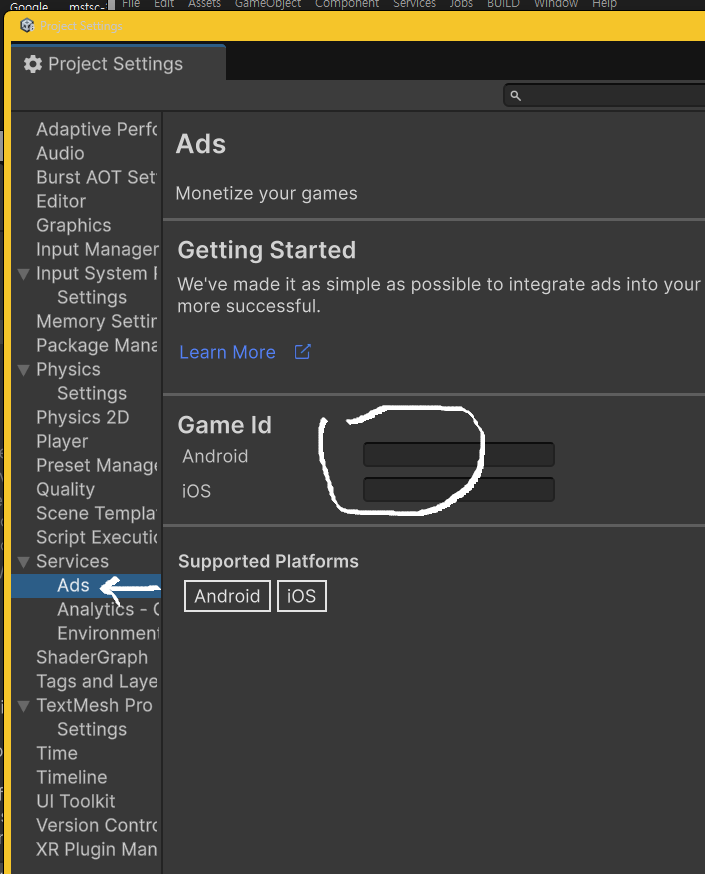Collapse the TextMesh Pro group arrow
Image resolution: width=705 pixels, height=874 pixels.
point(23,706)
